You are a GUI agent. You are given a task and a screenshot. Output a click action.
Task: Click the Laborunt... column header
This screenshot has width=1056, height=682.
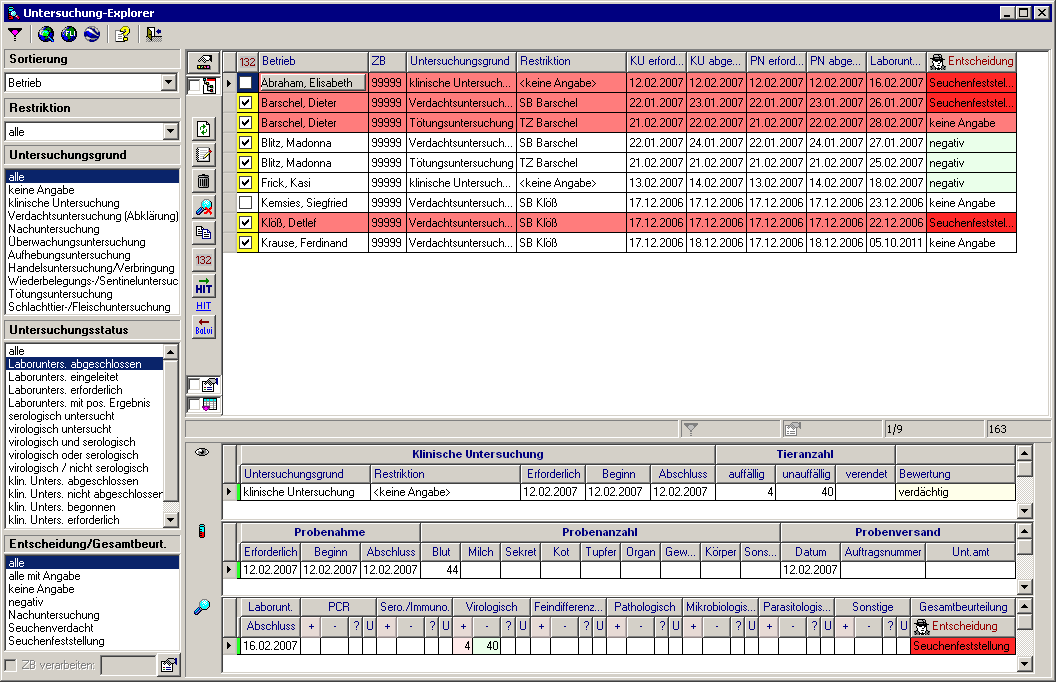[x=896, y=61]
